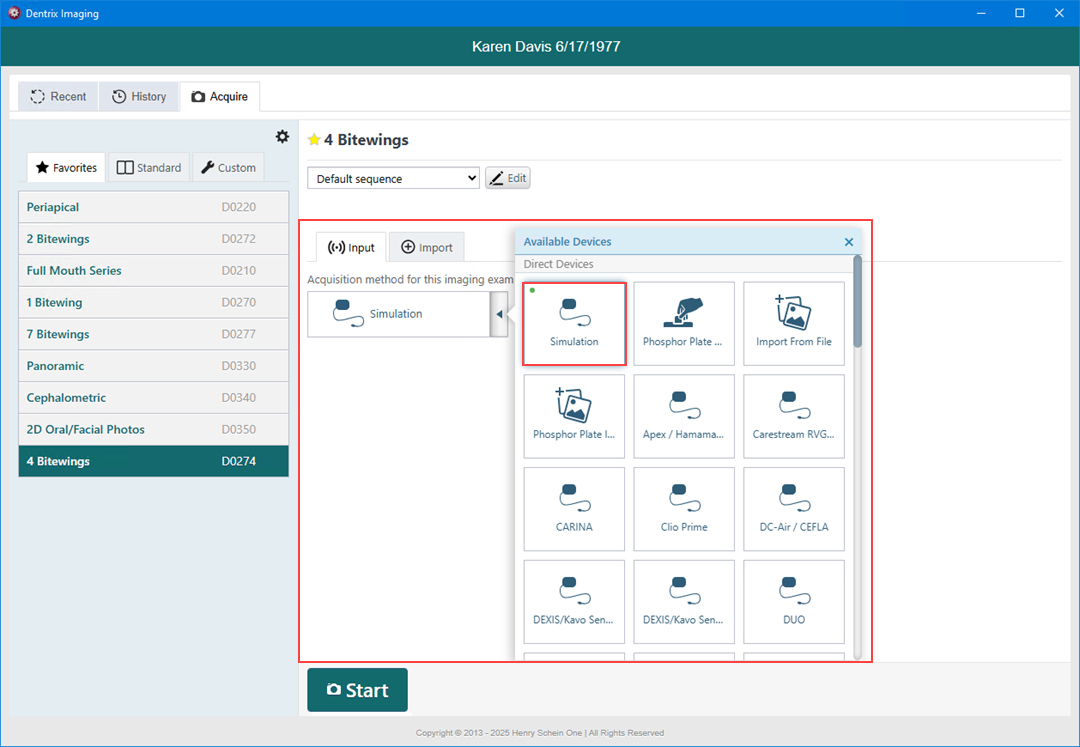1080x747 pixels.
Task: Open the Import tab
Action: coord(427,248)
